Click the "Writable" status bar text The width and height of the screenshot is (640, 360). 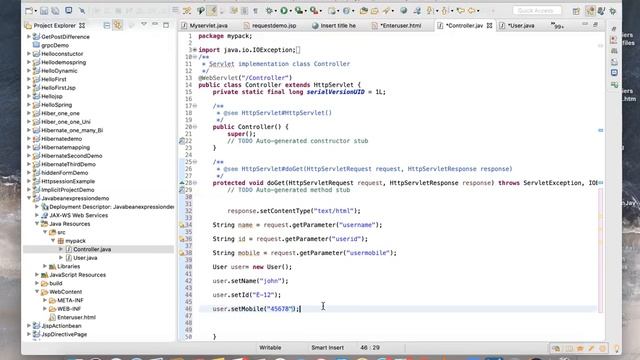click(x=270, y=348)
